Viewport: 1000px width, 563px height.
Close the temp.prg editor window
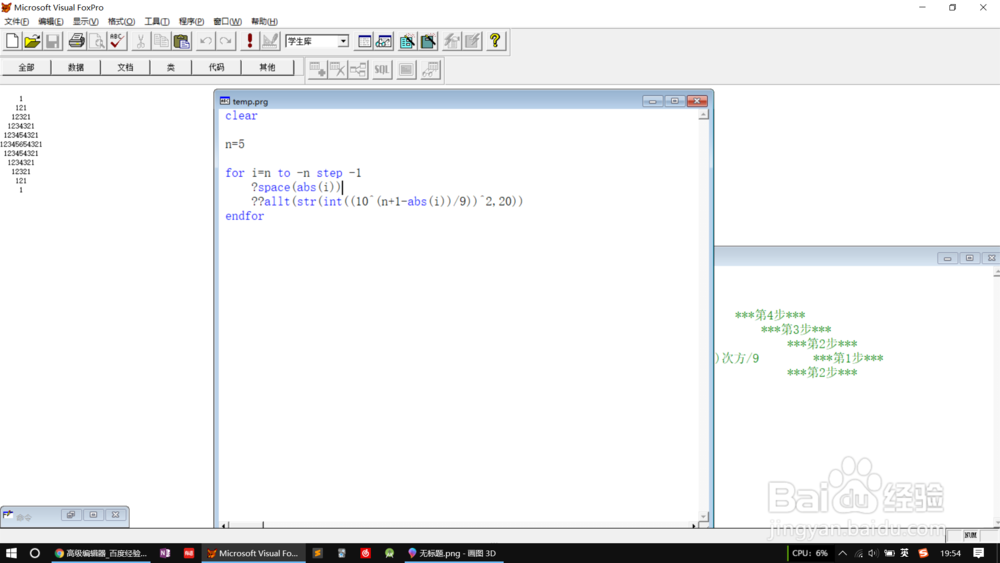(697, 101)
